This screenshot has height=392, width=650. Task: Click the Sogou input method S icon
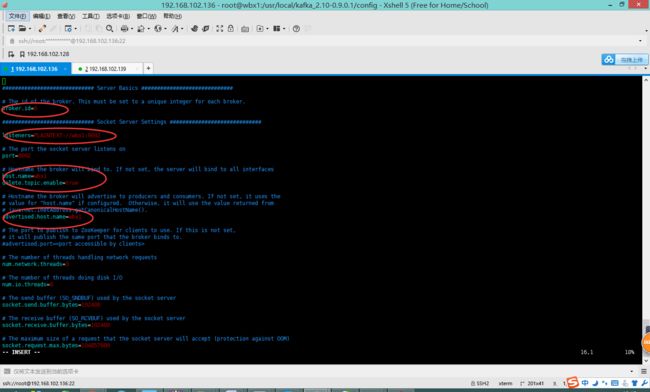click(572, 382)
